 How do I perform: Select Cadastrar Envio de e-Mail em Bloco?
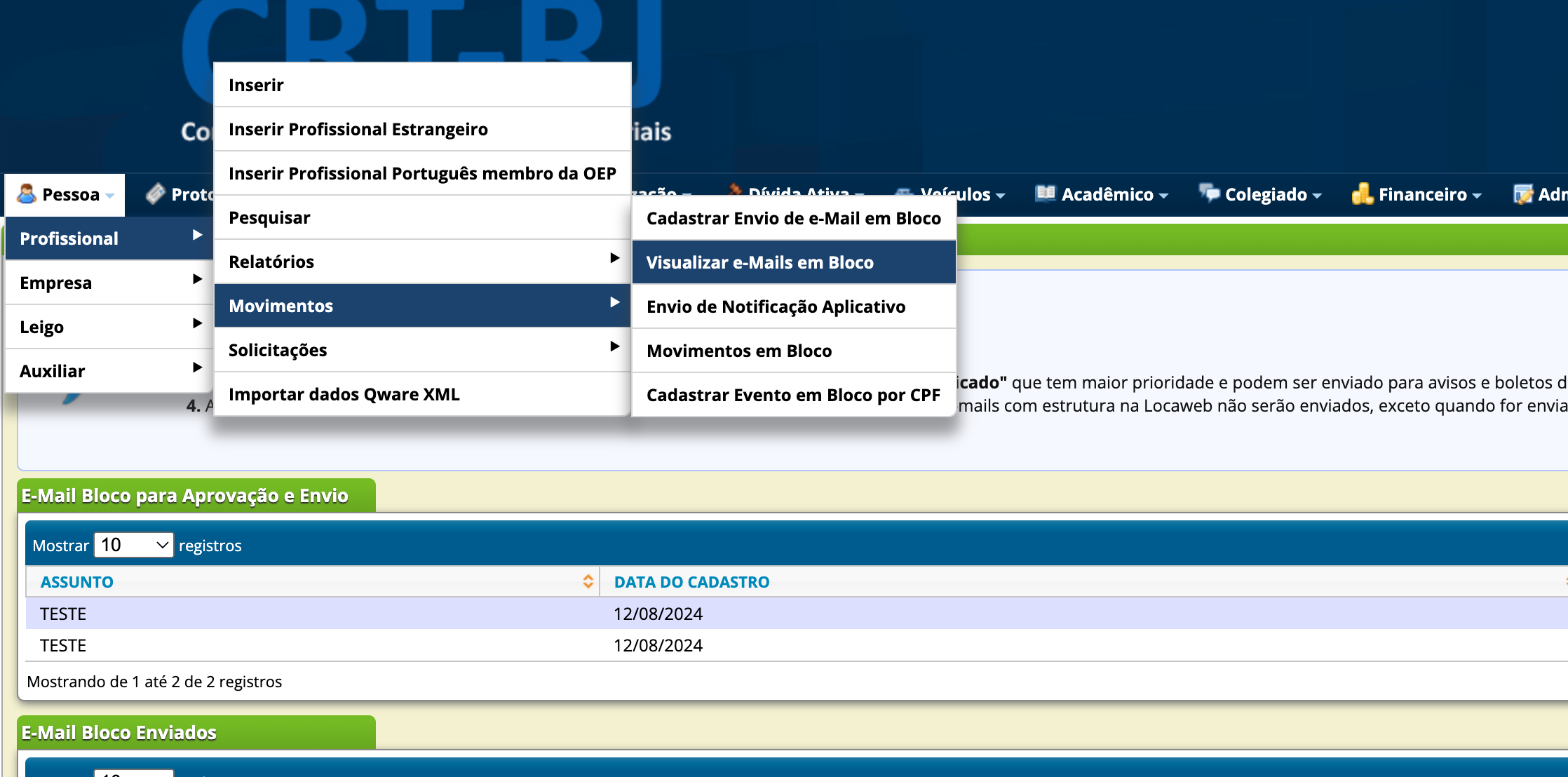(794, 218)
